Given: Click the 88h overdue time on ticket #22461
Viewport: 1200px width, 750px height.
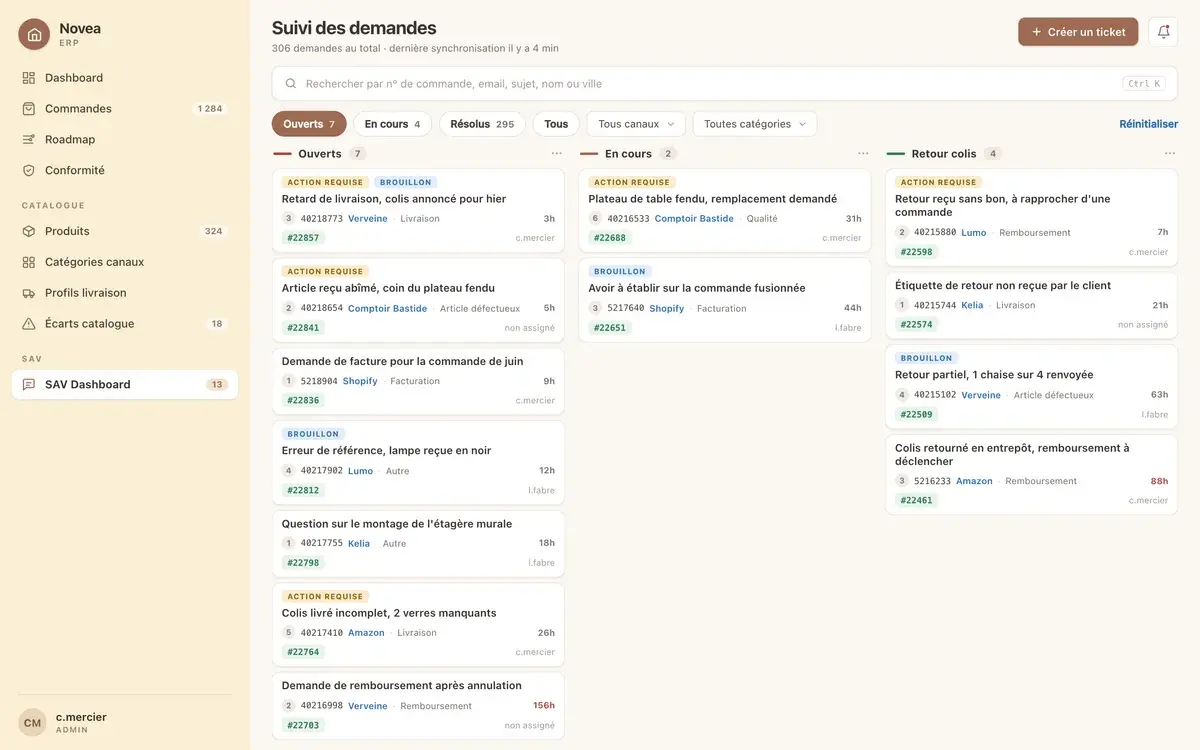Looking at the screenshot, I should point(1159,481).
